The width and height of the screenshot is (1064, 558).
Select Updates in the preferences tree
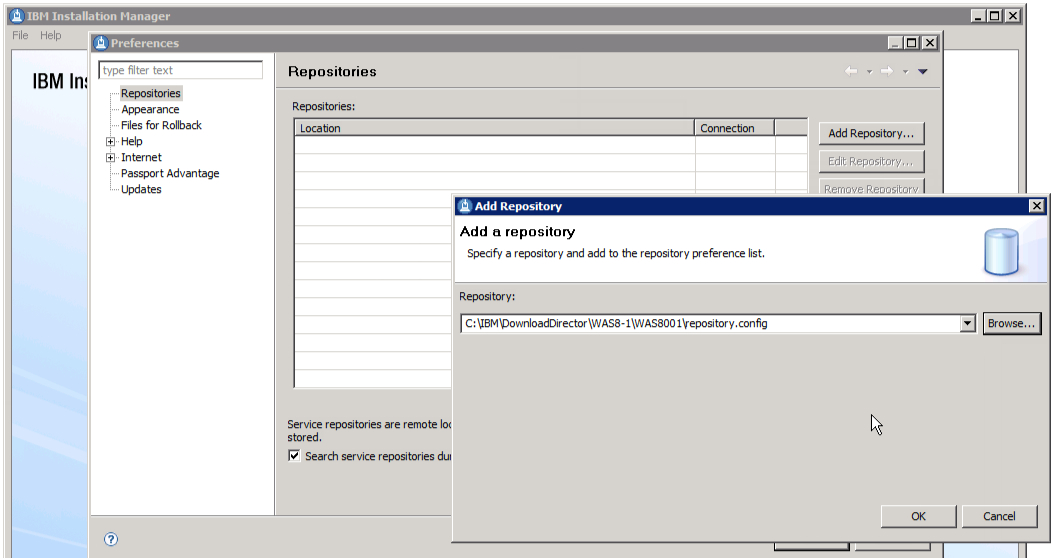pos(141,189)
